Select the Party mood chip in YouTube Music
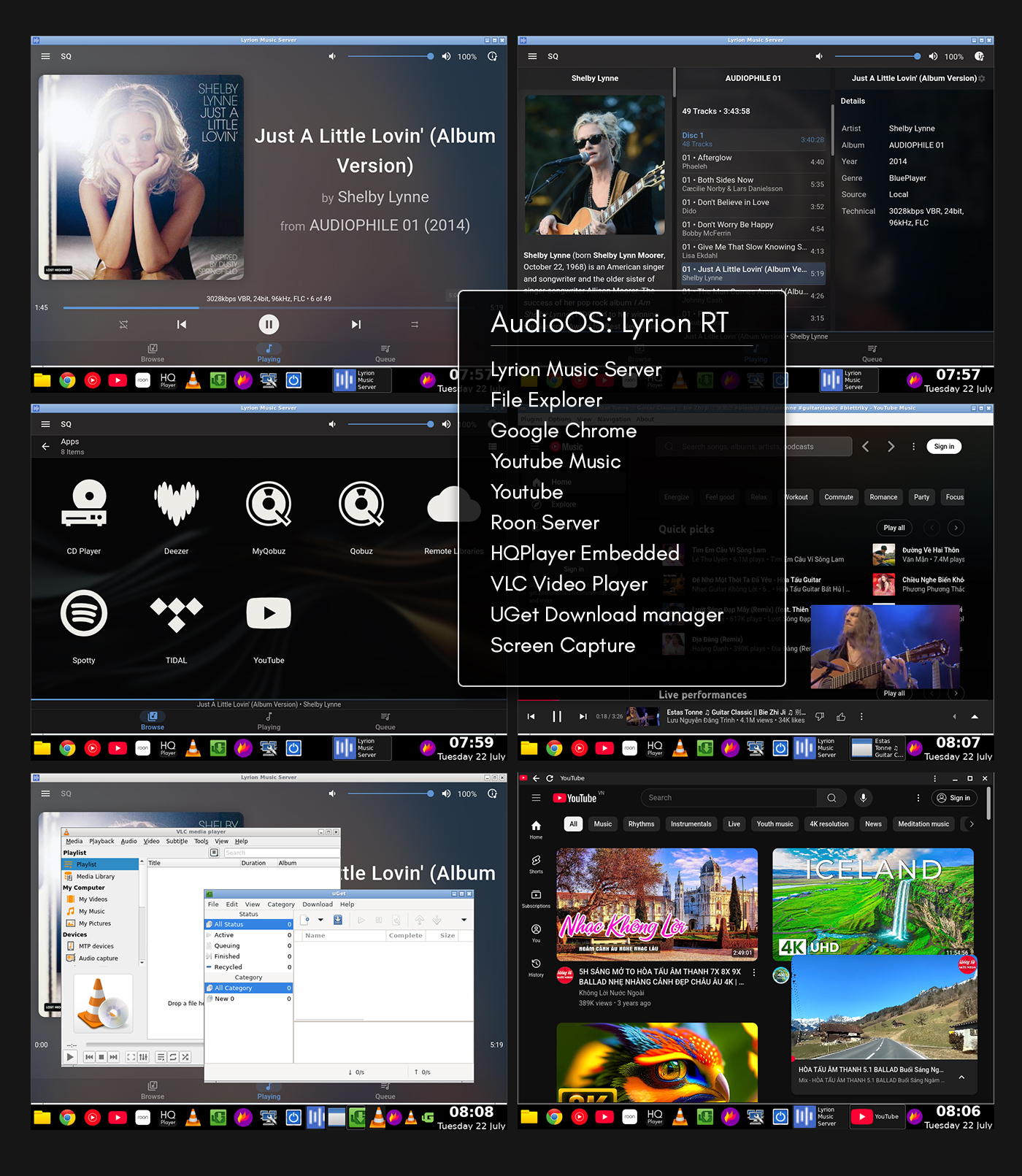Image resolution: width=1022 pixels, height=1176 pixels. [x=921, y=497]
